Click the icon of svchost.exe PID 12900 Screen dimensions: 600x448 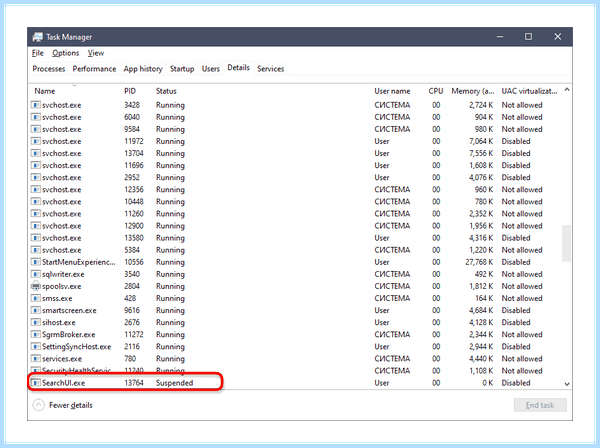pos(36,226)
